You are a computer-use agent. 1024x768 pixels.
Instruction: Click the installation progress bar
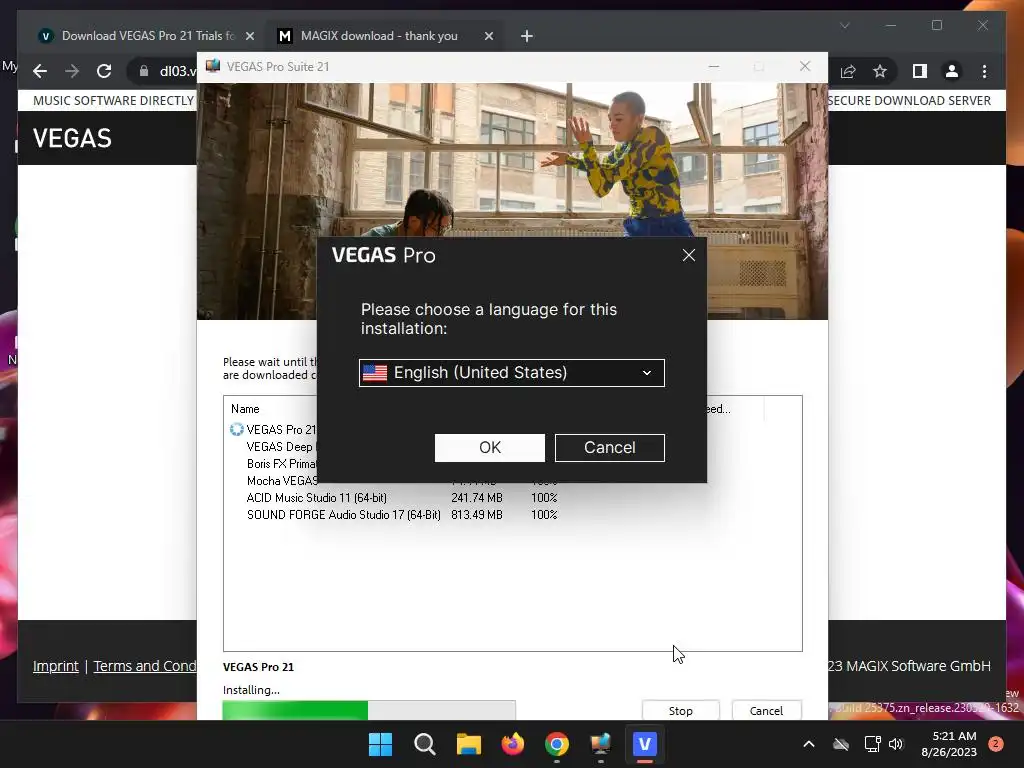click(x=369, y=710)
